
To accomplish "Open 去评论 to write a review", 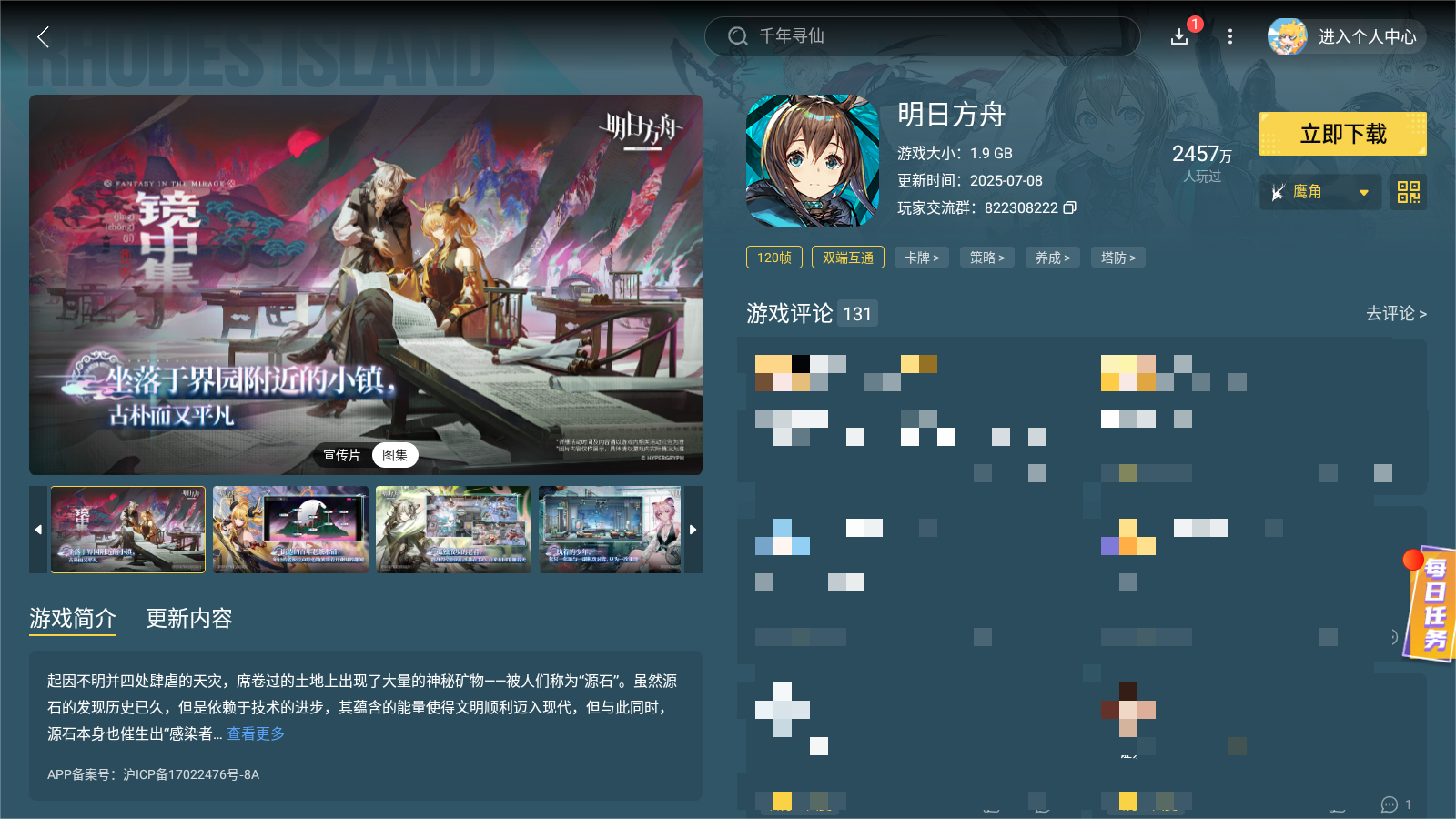I will [x=1394, y=313].
